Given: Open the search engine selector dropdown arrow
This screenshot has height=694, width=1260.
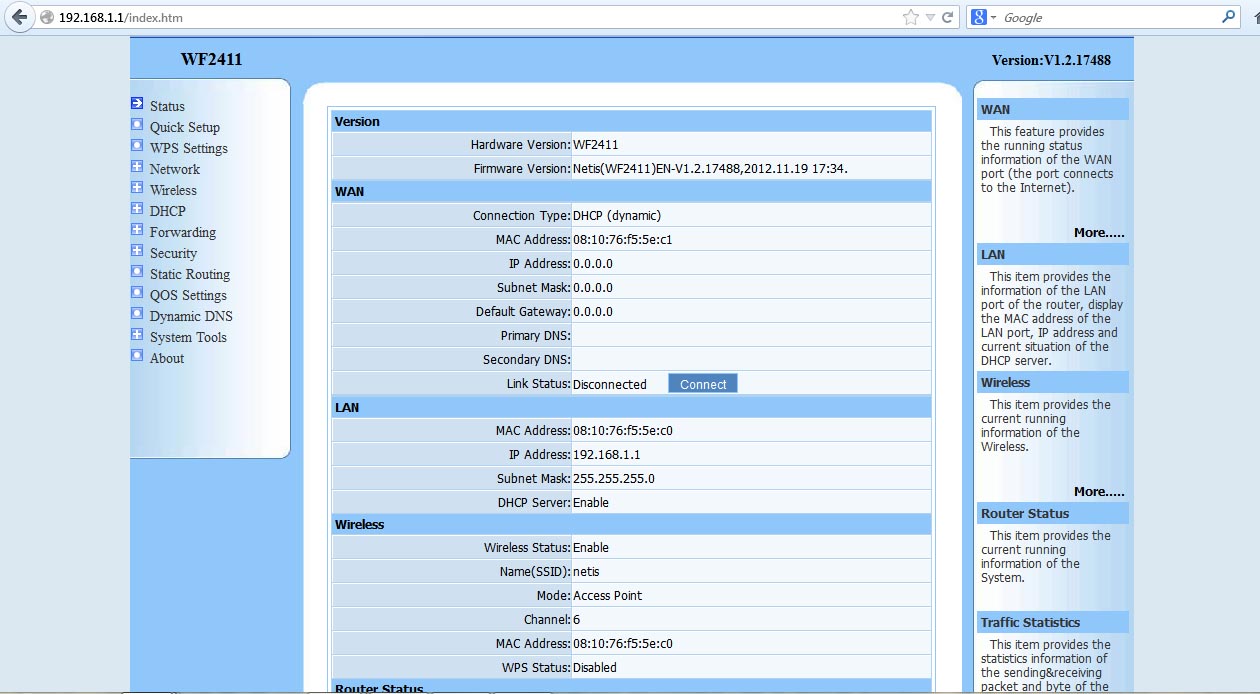Looking at the screenshot, I should click(994, 18).
